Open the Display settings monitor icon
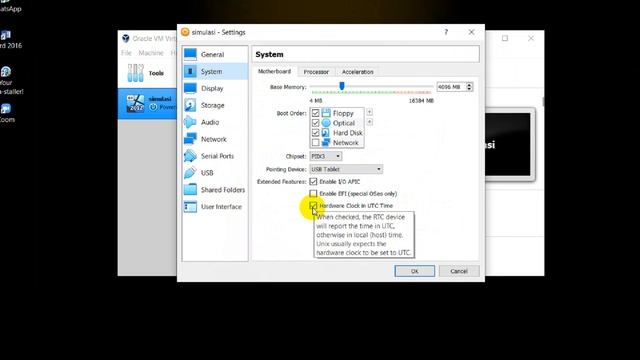The width and height of the screenshot is (640, 360). point(190,88)
